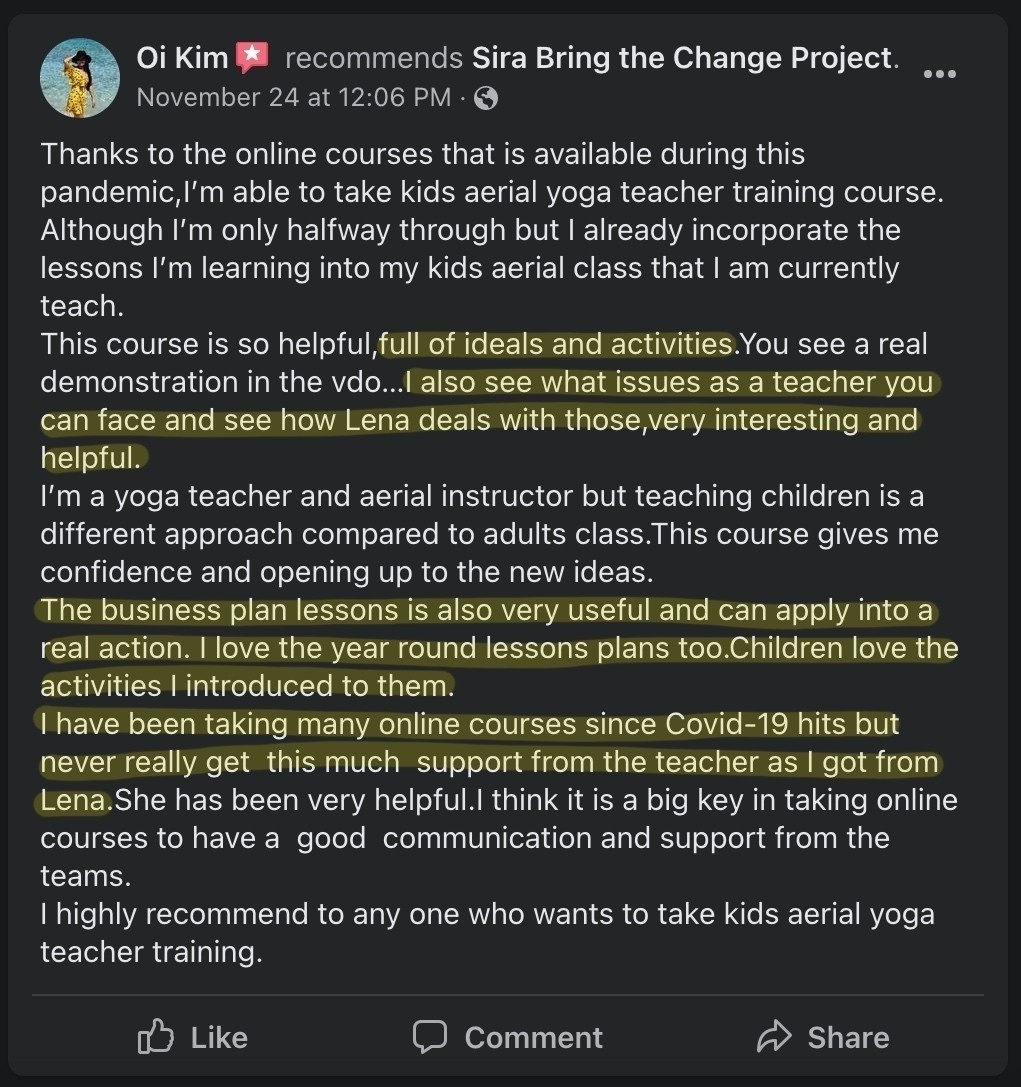Click the thumbs-up Like icon
The height and width of the screenshot is (1087, 1021).
tap(155, 1037)
